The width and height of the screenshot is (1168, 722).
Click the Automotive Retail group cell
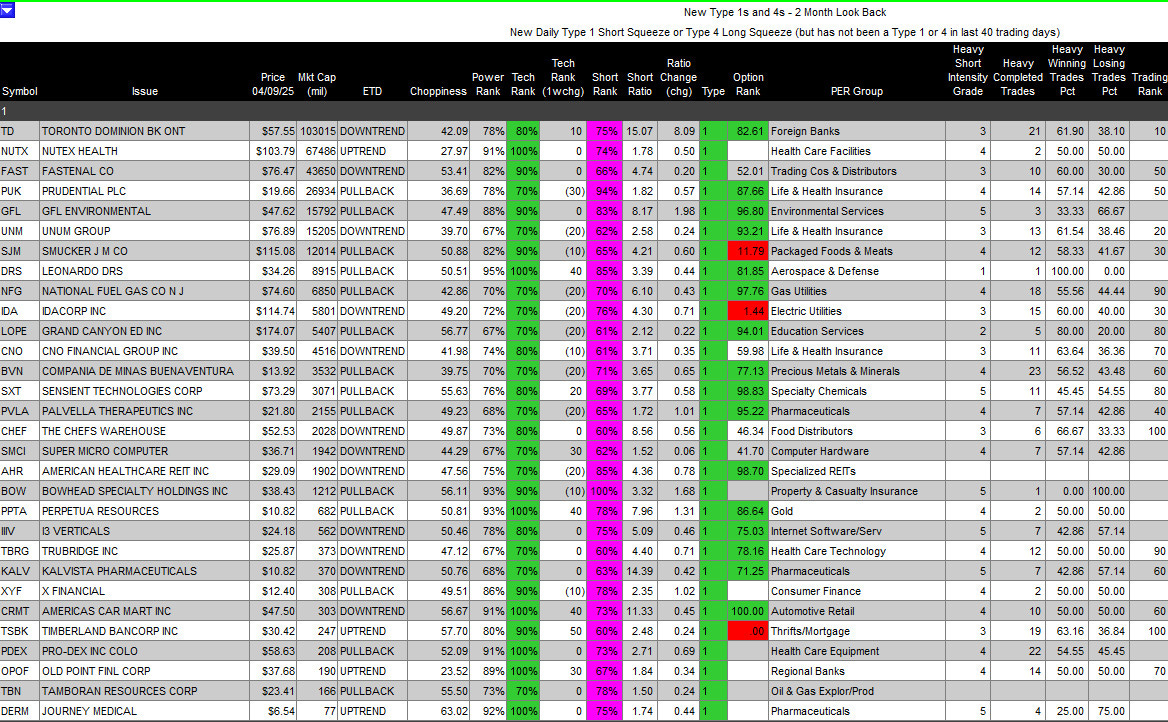[x=857, y=611]
